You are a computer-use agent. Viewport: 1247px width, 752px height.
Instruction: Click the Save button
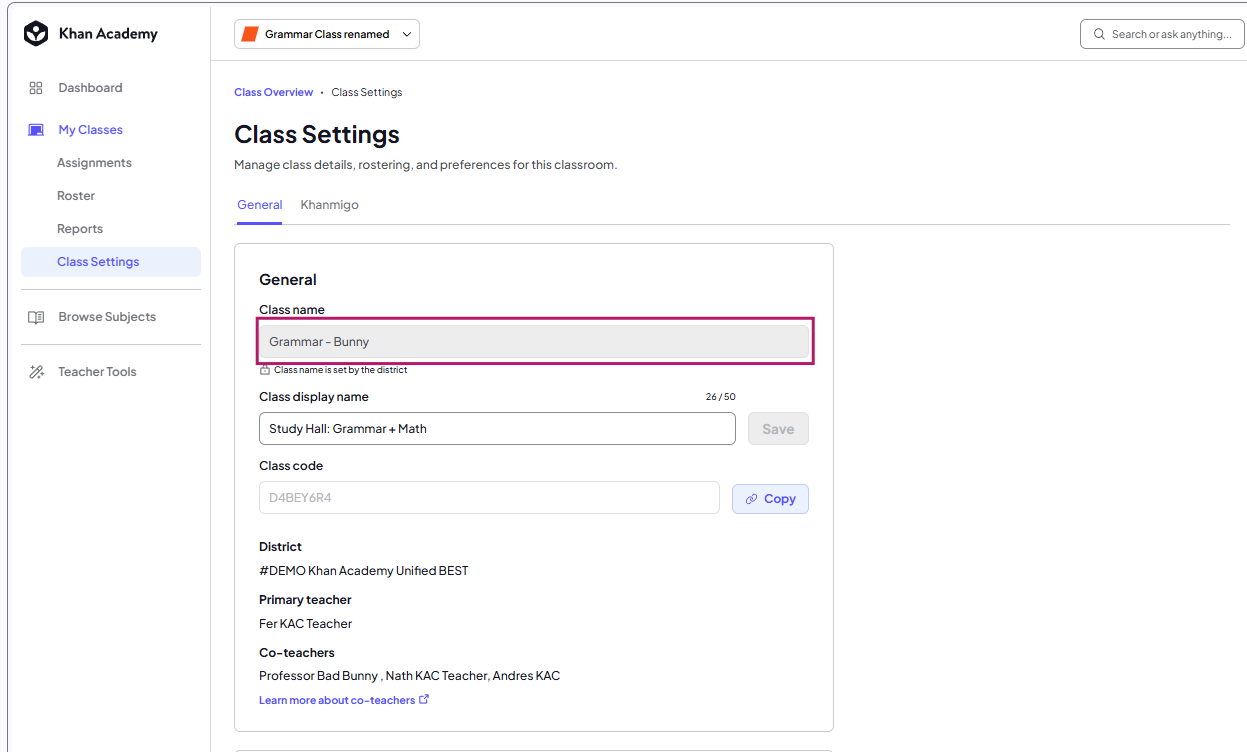pyautogui.click(x=778, y=429)
